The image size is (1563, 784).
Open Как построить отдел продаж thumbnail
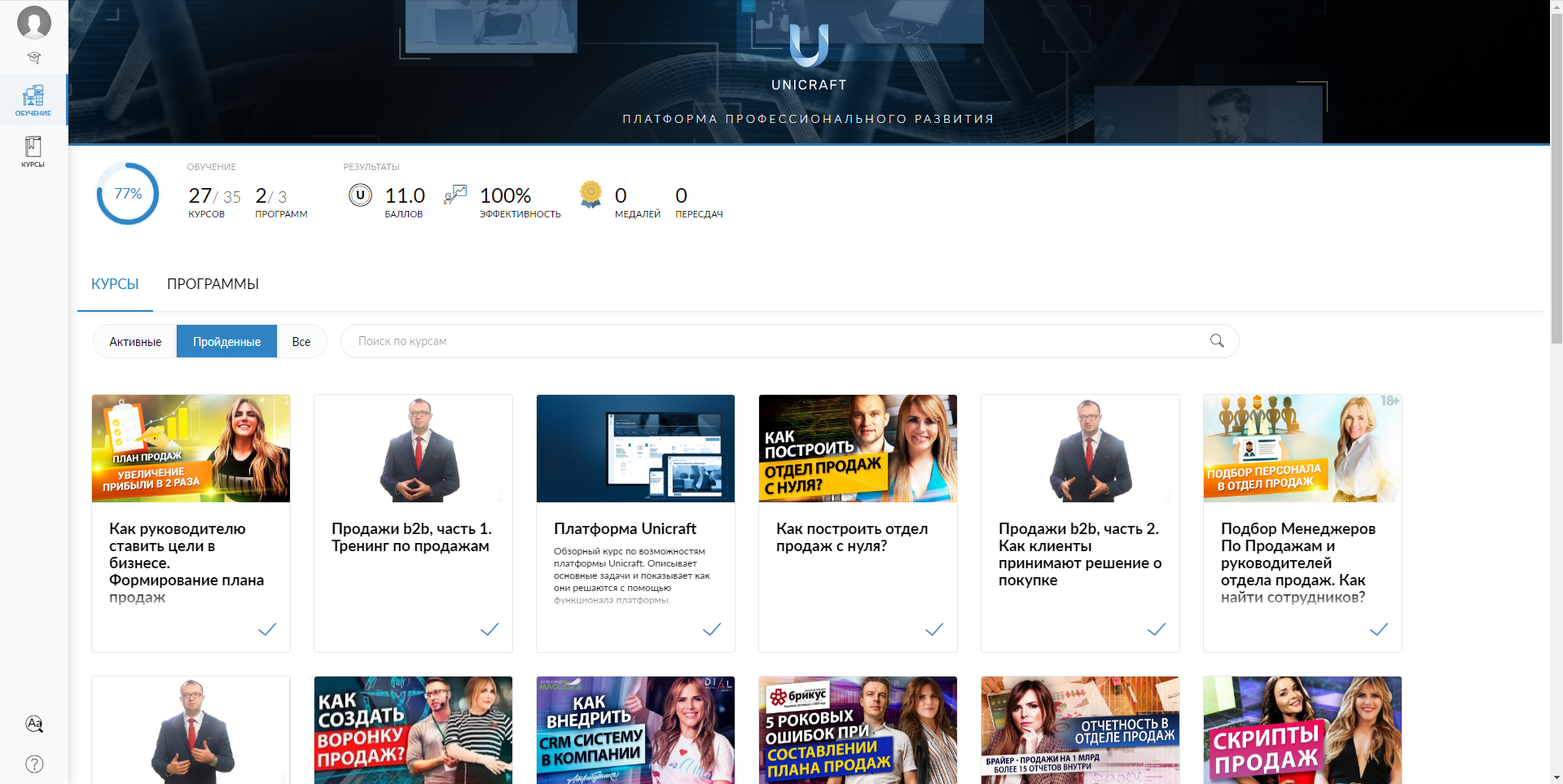[858, 449]
